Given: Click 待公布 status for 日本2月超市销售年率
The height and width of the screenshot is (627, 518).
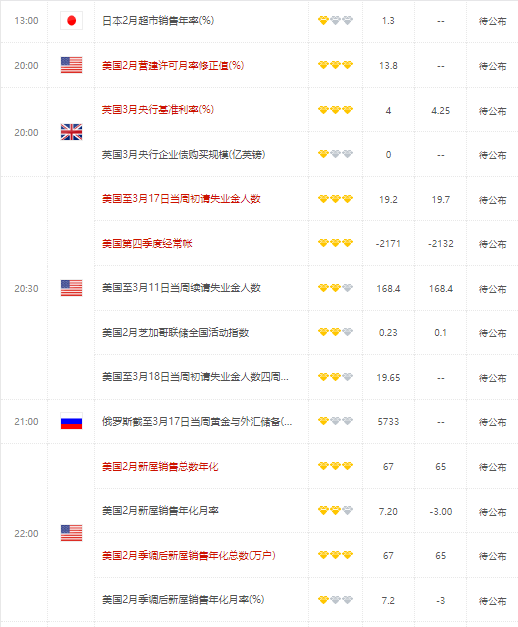Looking at the screenshot, I should tap(492, 21).
